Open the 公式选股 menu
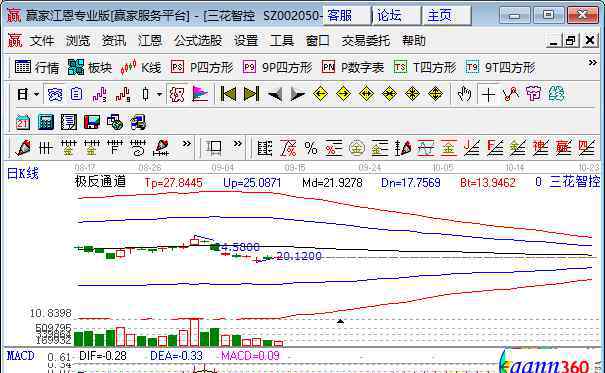The width and height of the screenshot is (605, 373). tap(198, 41)
